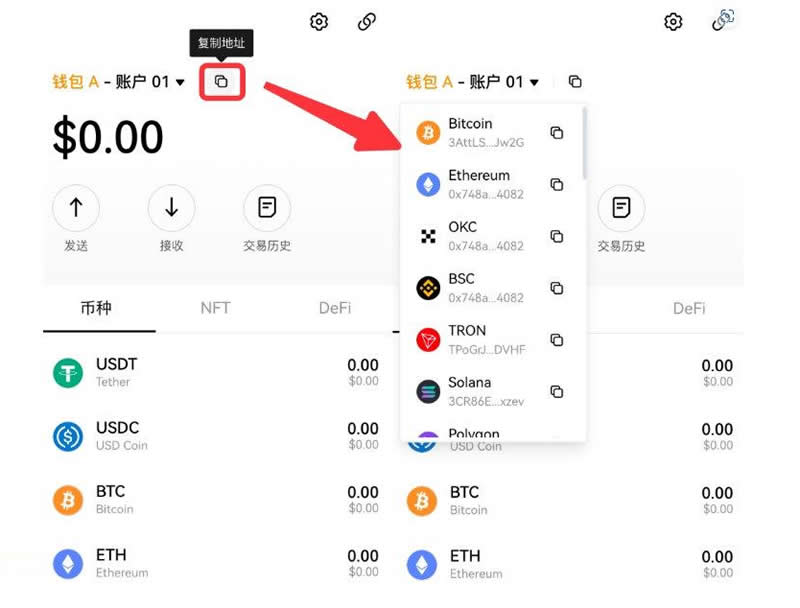Click the 发送 send arrow button
The width and height of the screenshot is (800, 608).
[x=76, y=208]
